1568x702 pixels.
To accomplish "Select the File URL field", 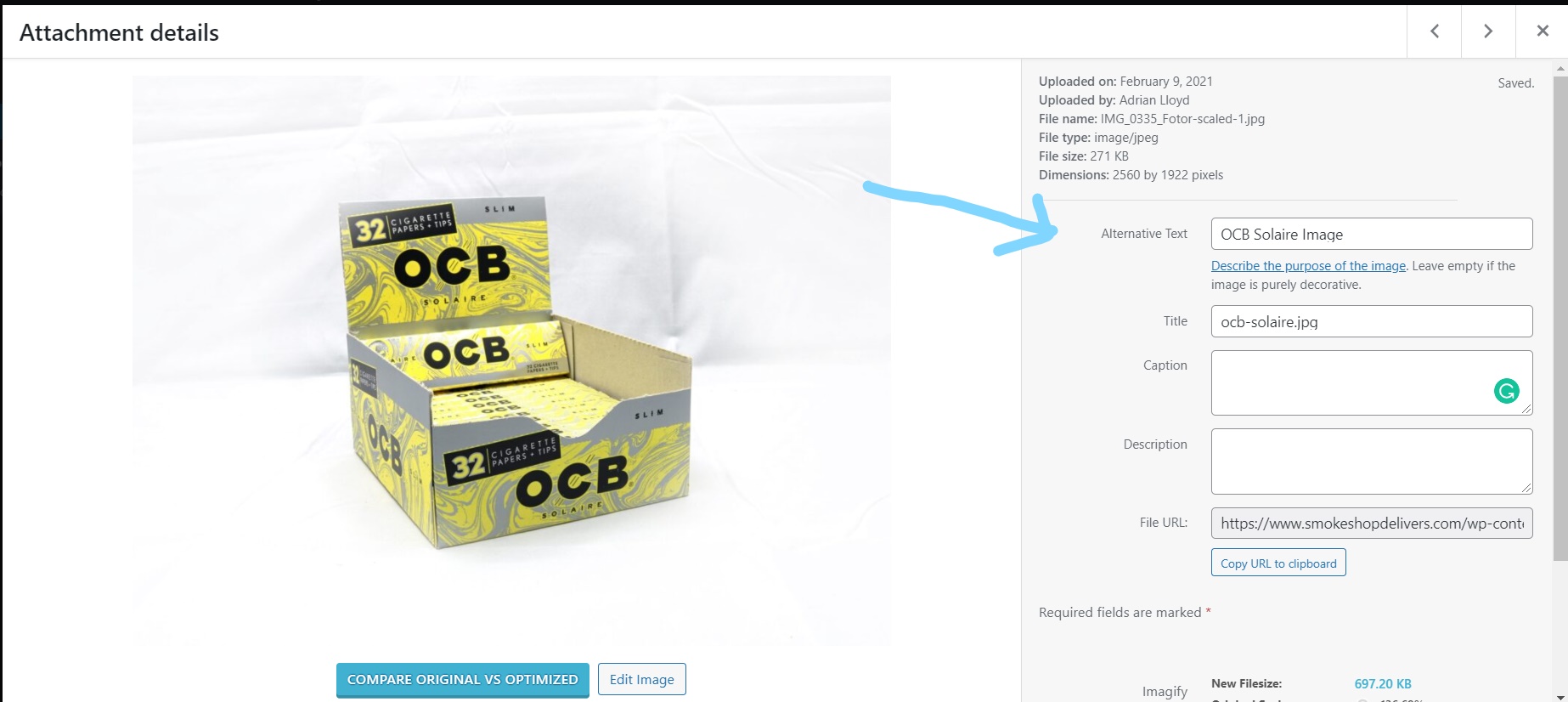I will 1372,523.
